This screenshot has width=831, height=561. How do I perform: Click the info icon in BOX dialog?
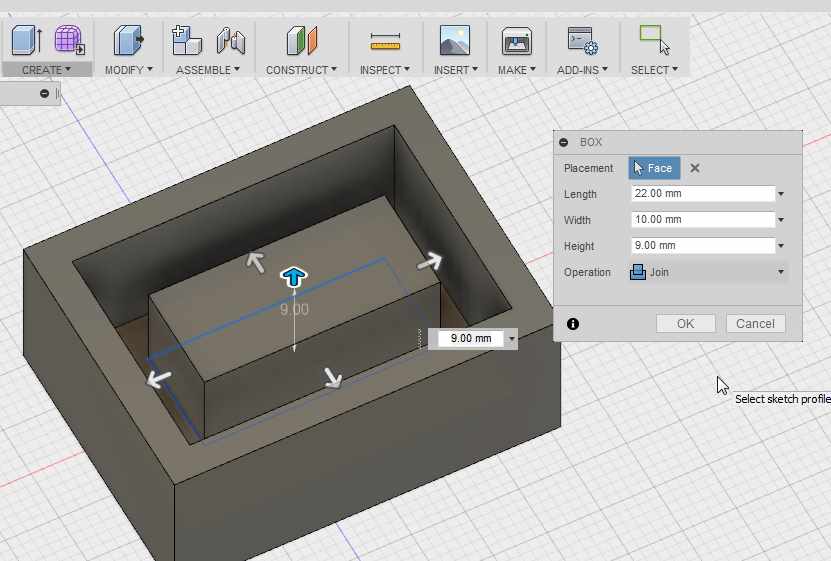(x=572, y=324)
